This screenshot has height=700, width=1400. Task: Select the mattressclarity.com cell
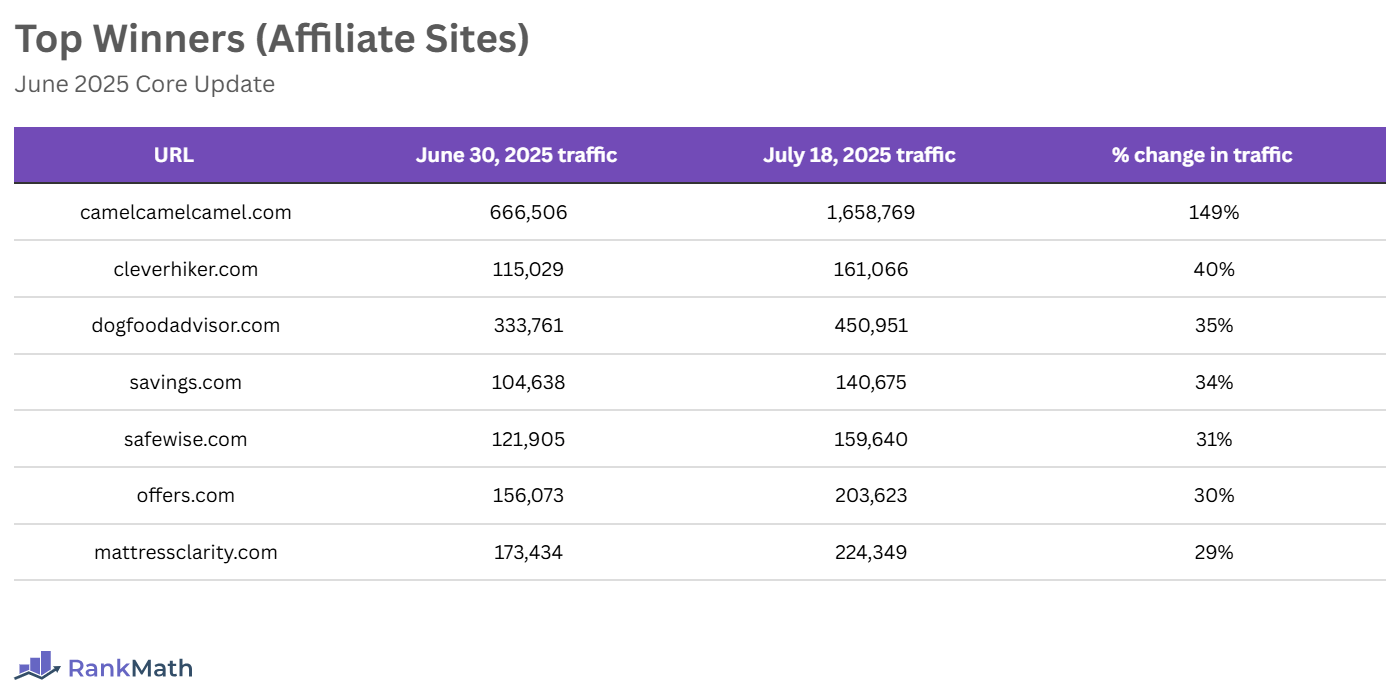pos(186,552)
